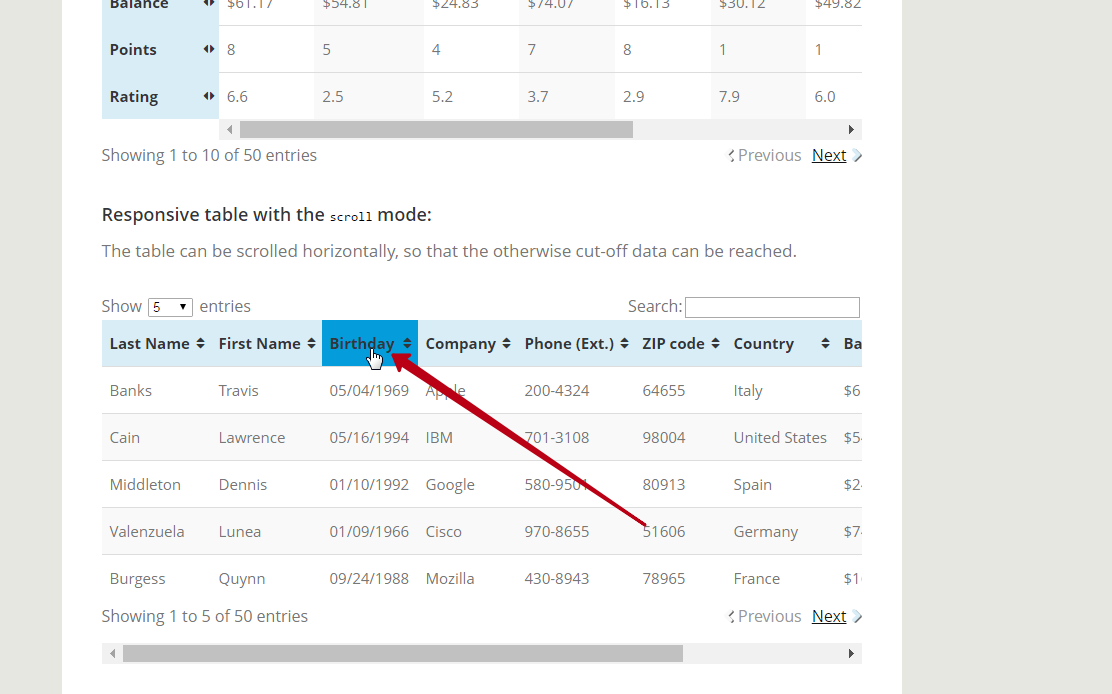Sort table by Last Name column
The image size is (1112, 694).
(149, 343)
